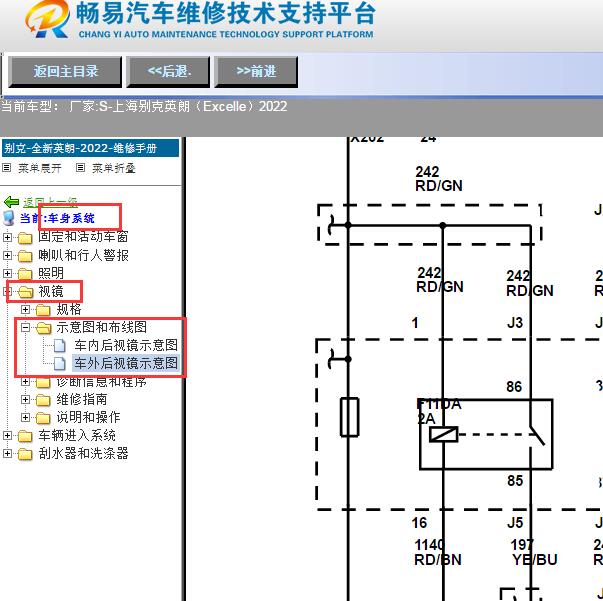Collapse the 视镜 folder node
This screenshot has width=603, height=601.
coord(7,291)
